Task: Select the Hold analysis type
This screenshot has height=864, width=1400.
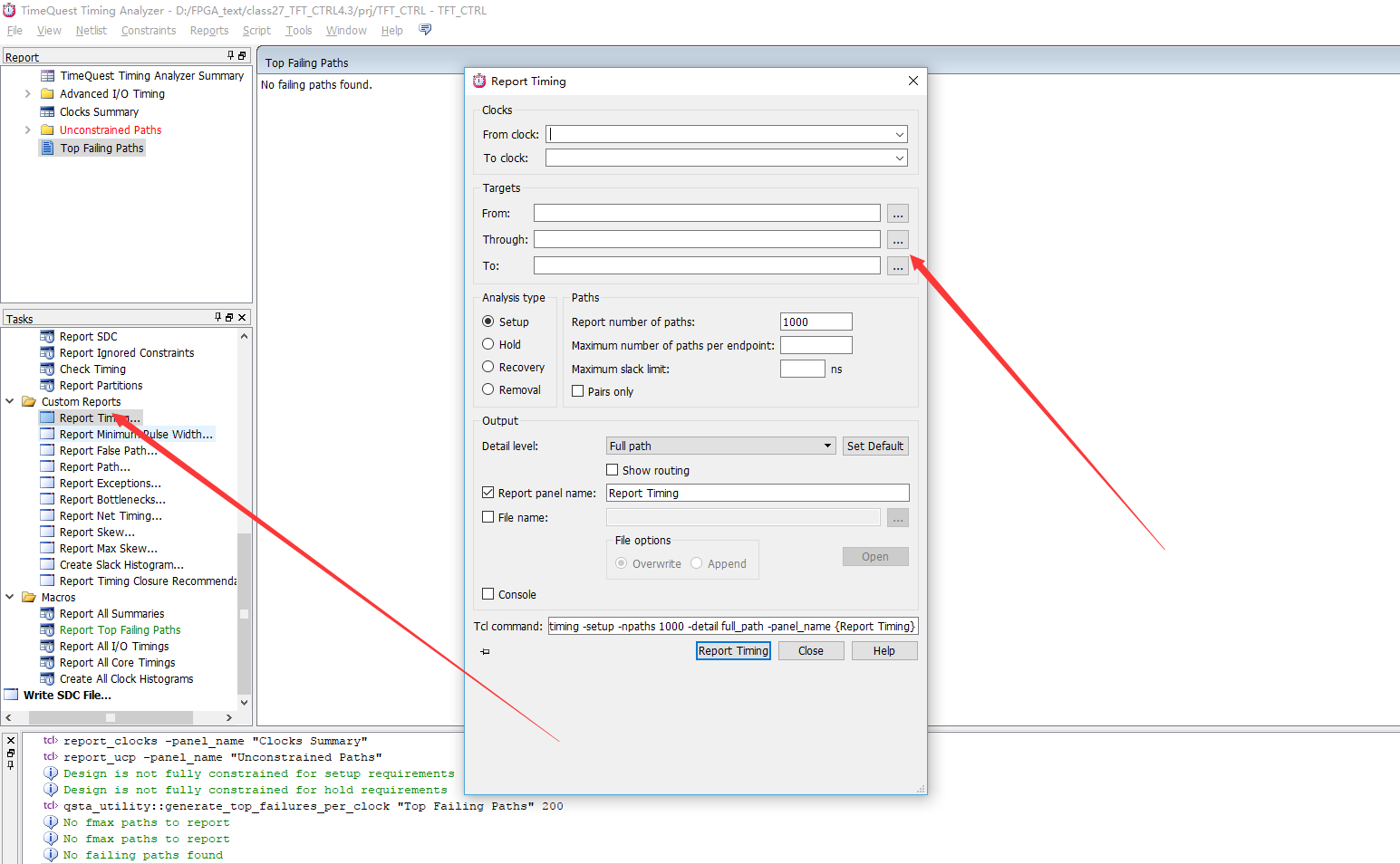Action: tap(488, 344)
